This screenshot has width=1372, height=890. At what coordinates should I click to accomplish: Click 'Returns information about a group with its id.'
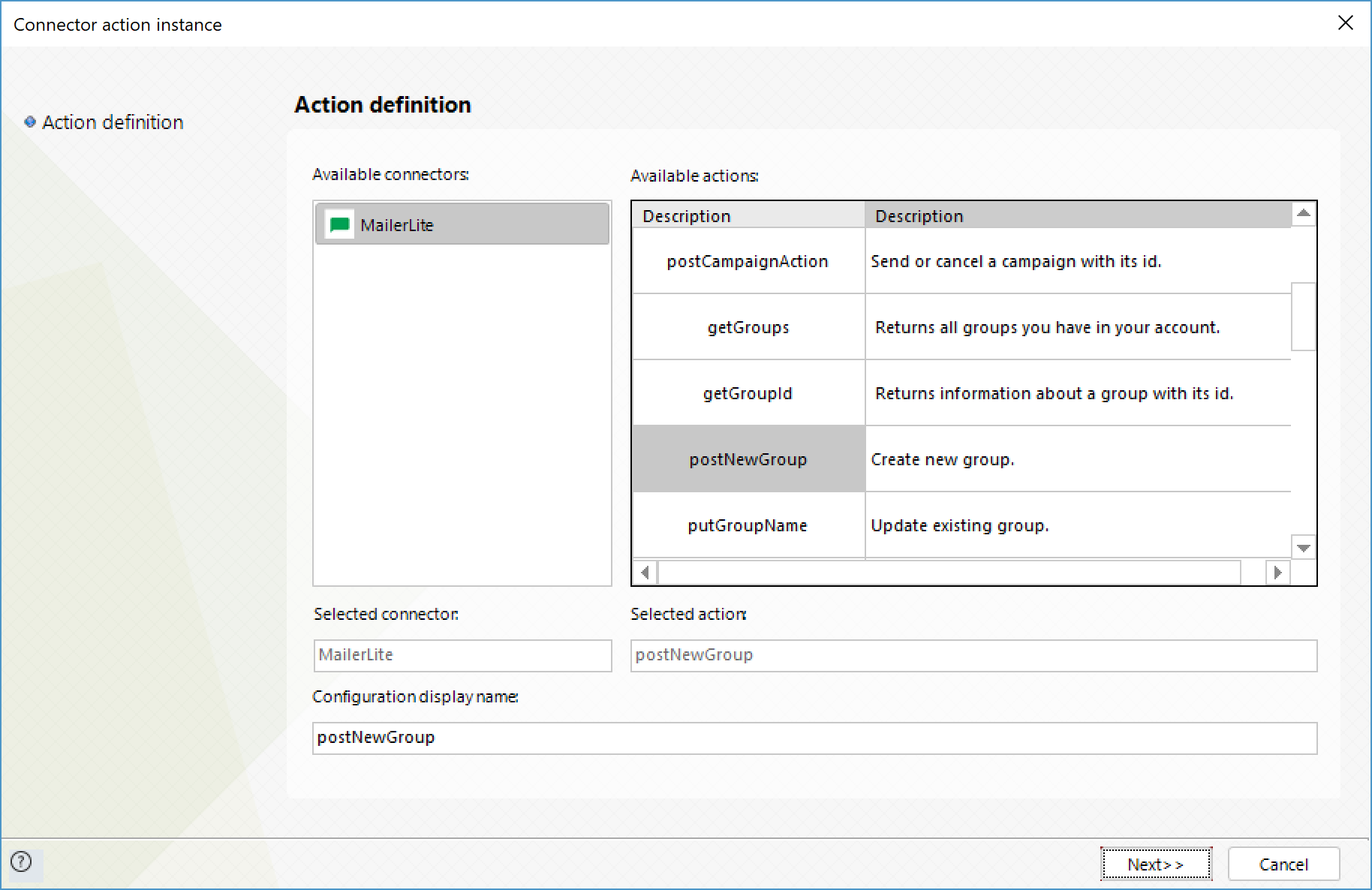tap(1054, 393)
